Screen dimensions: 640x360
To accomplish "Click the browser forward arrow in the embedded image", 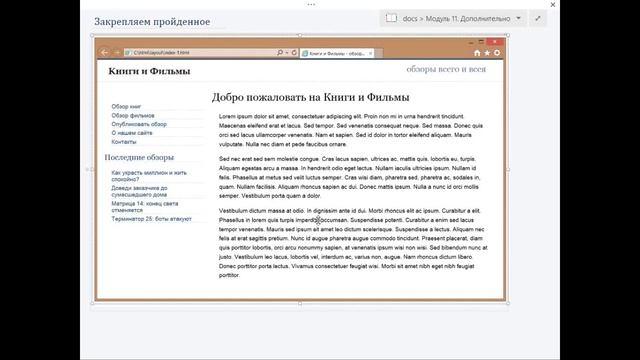I will pyautogui.click(x=117, y=53).
